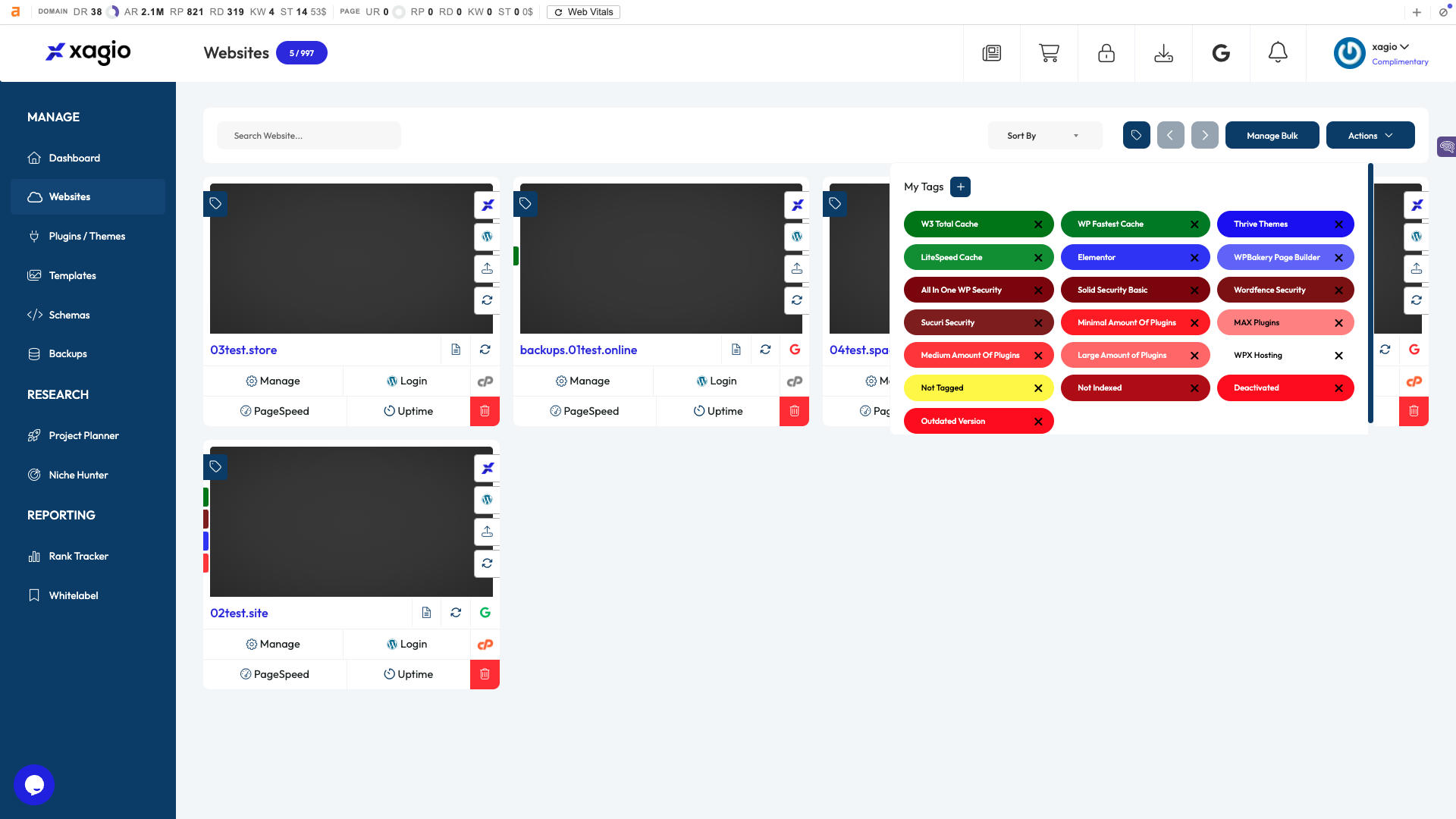Image resolution: width=1456 pixels, height=819 pixels.
Task: Remove the Not Tagged tag
Action: [x=1038, y=388]
